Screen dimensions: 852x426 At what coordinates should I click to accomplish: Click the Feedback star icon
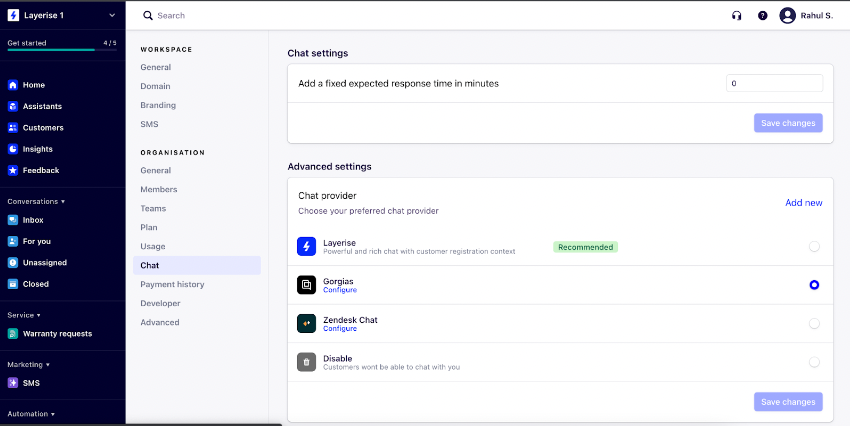(x=13, y=170)
